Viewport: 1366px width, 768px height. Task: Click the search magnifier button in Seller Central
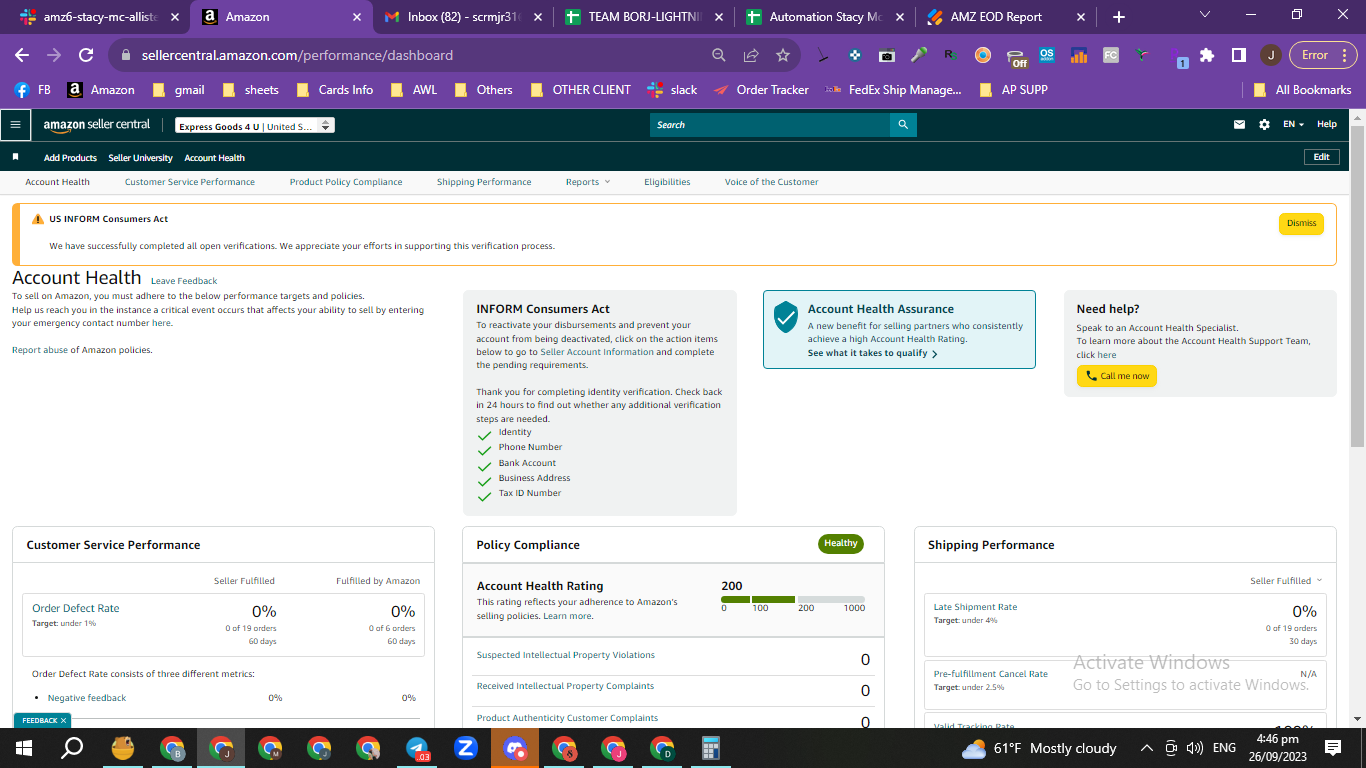click(x=903, y=125)
